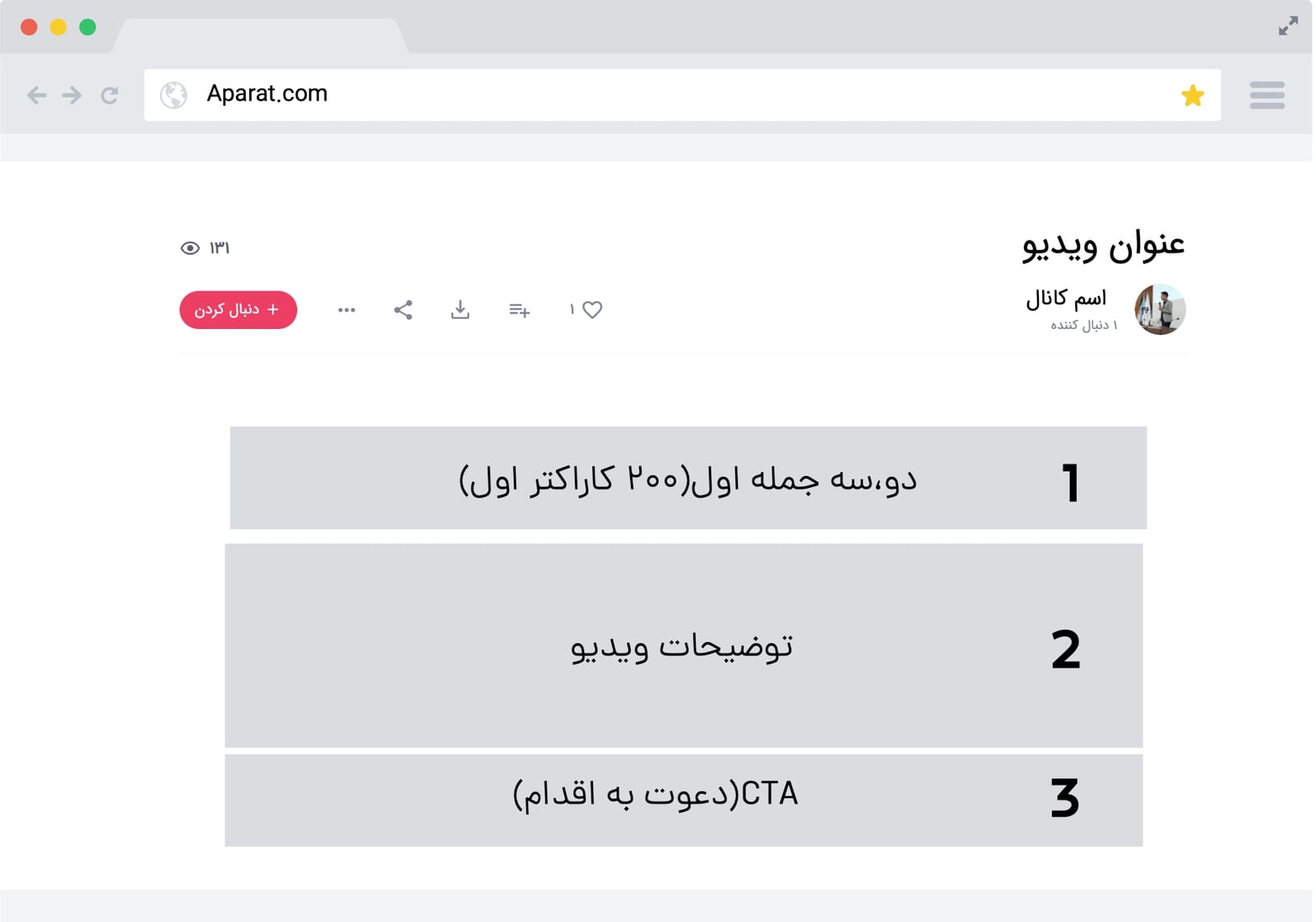
Task: Click the channel name اسم کانال
Action: (1065, 298)
